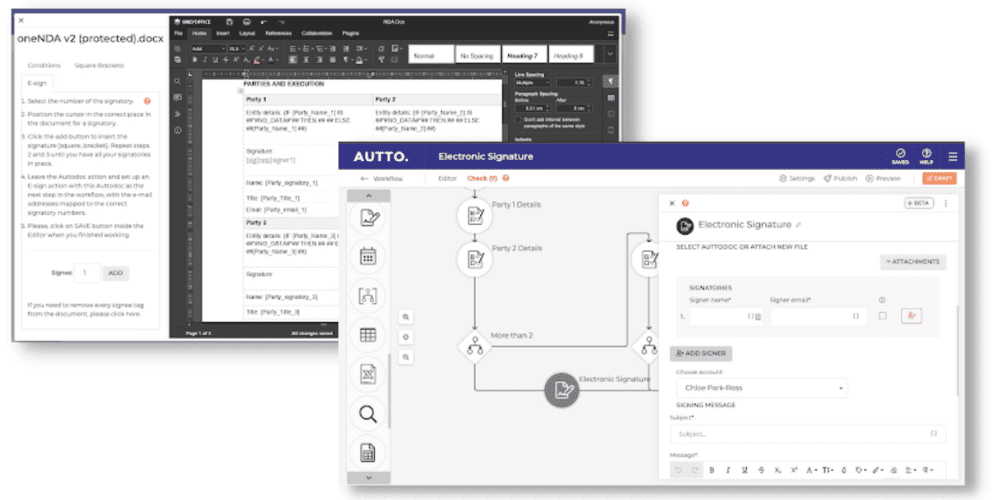Bold the signing message text in the editor toolbar
The width and height of the screenshot is (1000, 500).
pyautogui.click(x=711, y=470)
